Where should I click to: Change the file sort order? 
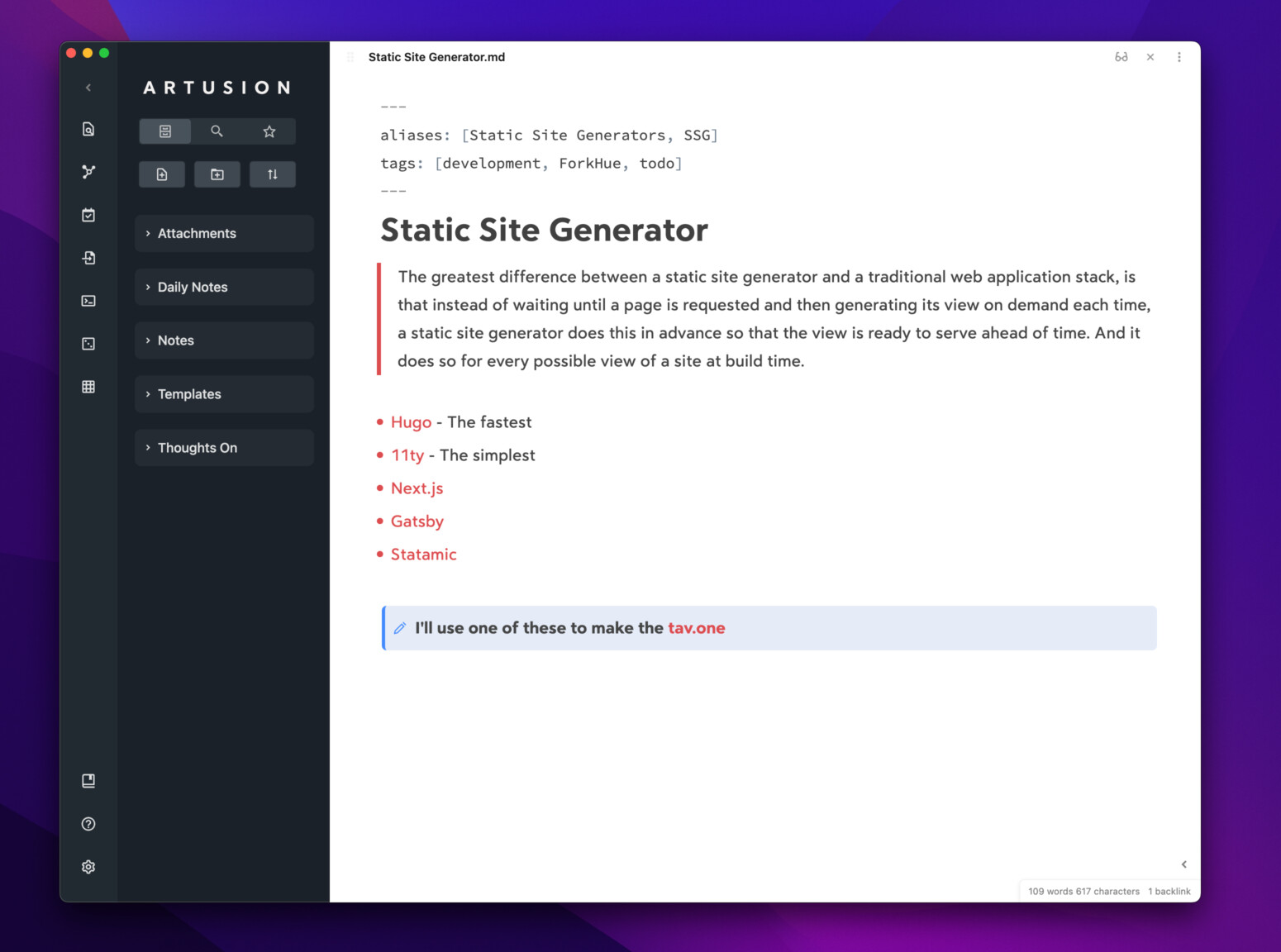coord(273,174)
